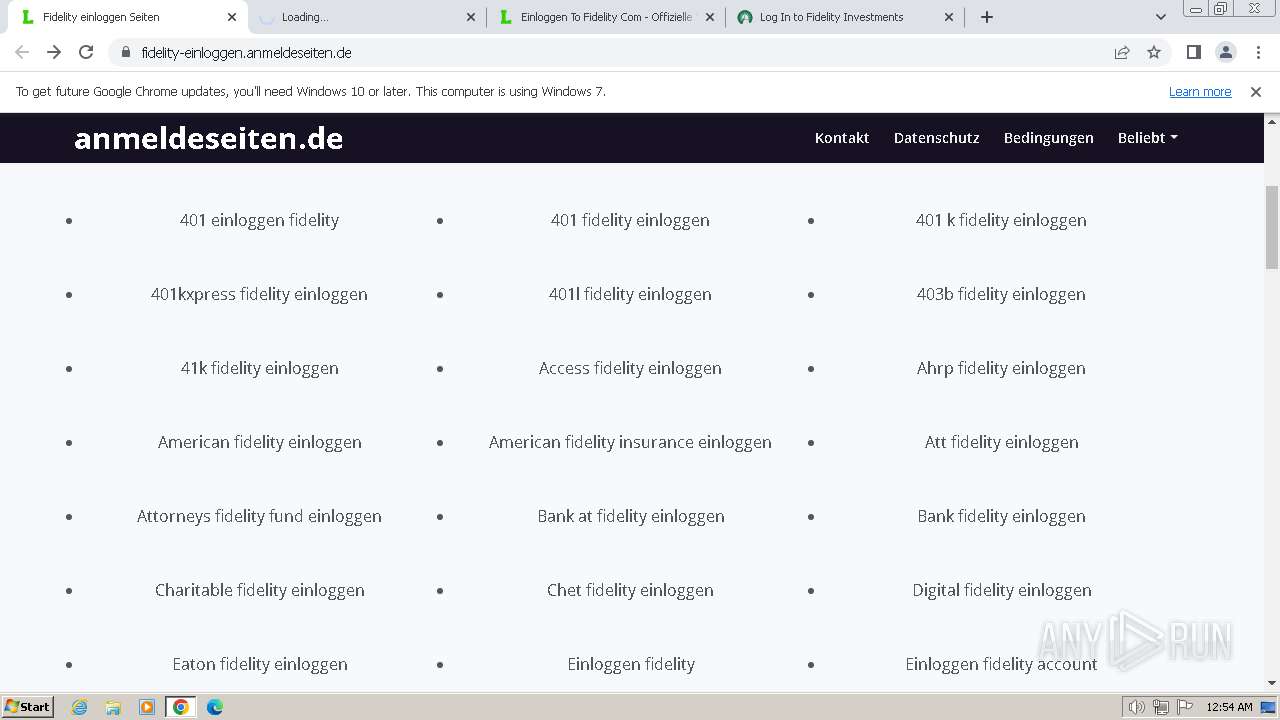1280x720 pixels.
Task: Click the scrollbar up arrow
Action: click(x=1272, y=120)
